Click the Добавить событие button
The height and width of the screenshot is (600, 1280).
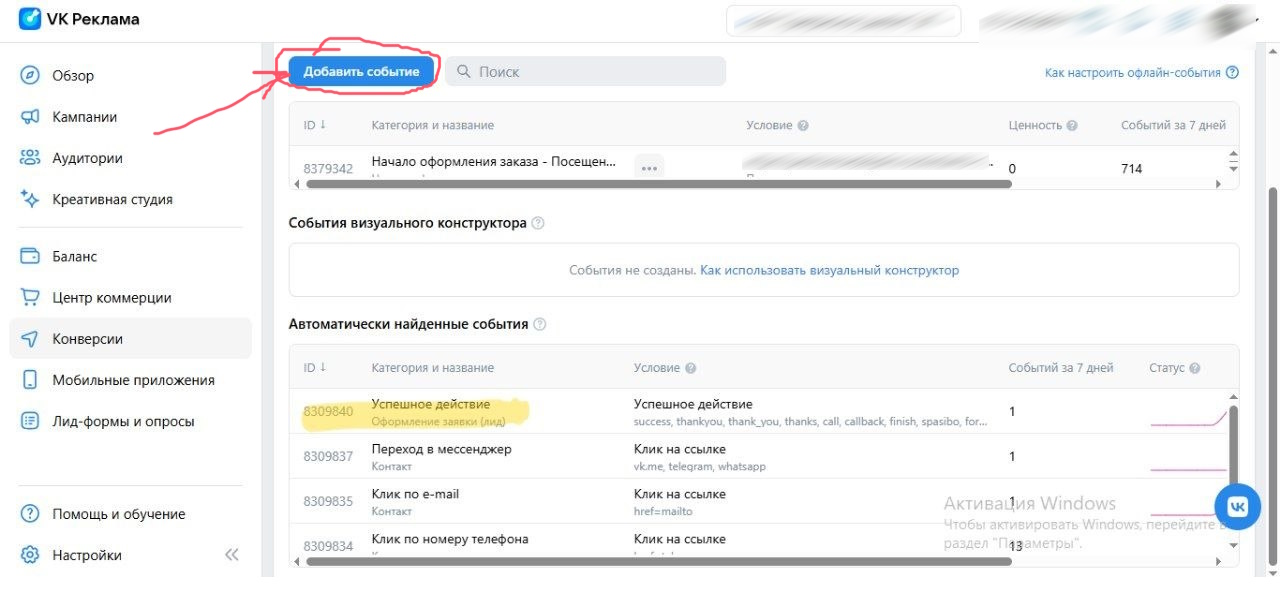tap(362, 71)
